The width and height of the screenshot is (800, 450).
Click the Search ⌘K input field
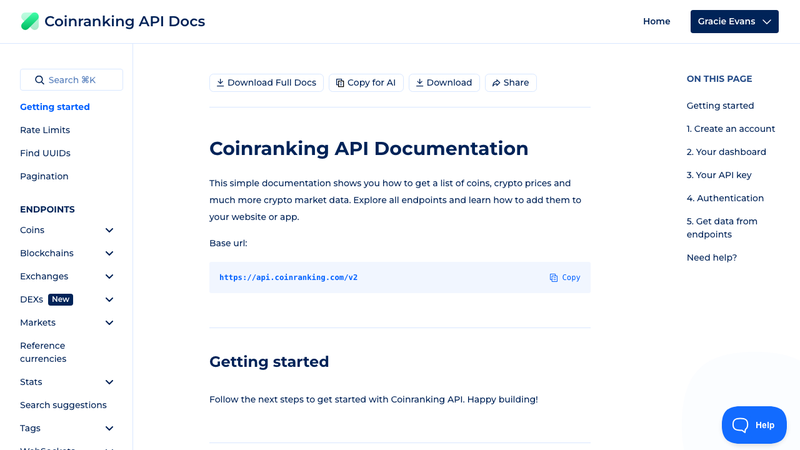click(71, 80)
